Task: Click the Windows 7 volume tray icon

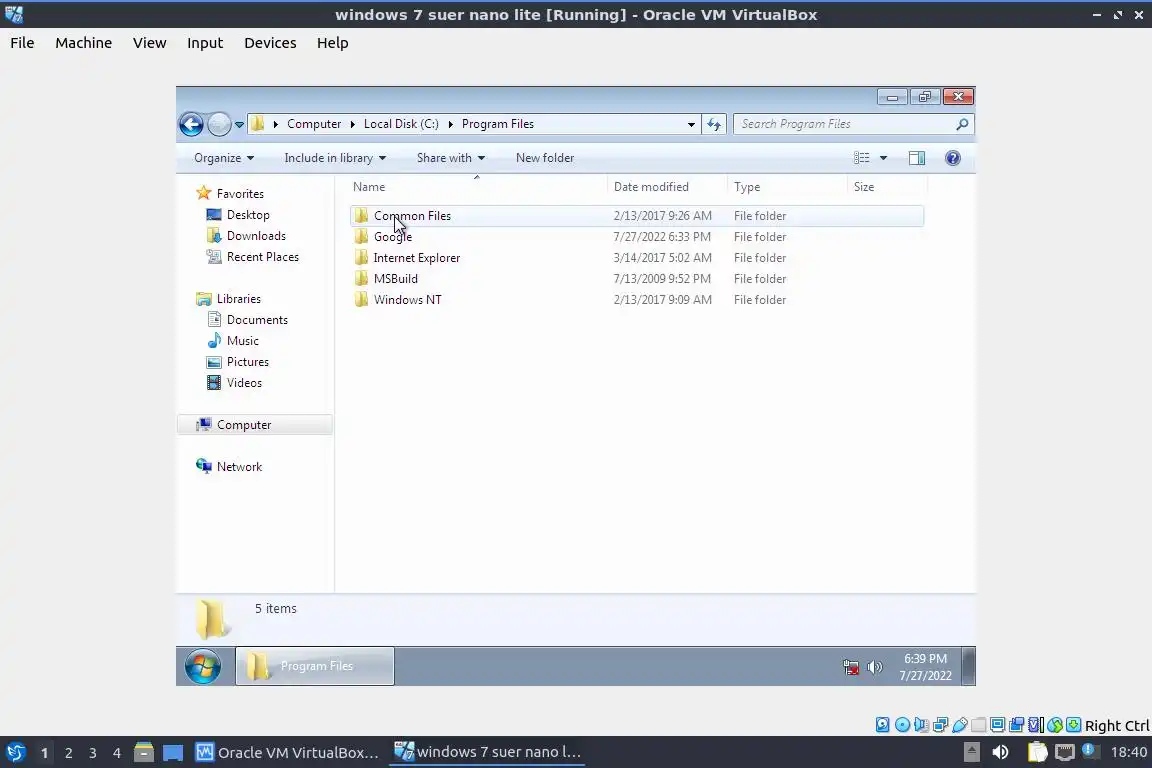Action: coord(874,667)
